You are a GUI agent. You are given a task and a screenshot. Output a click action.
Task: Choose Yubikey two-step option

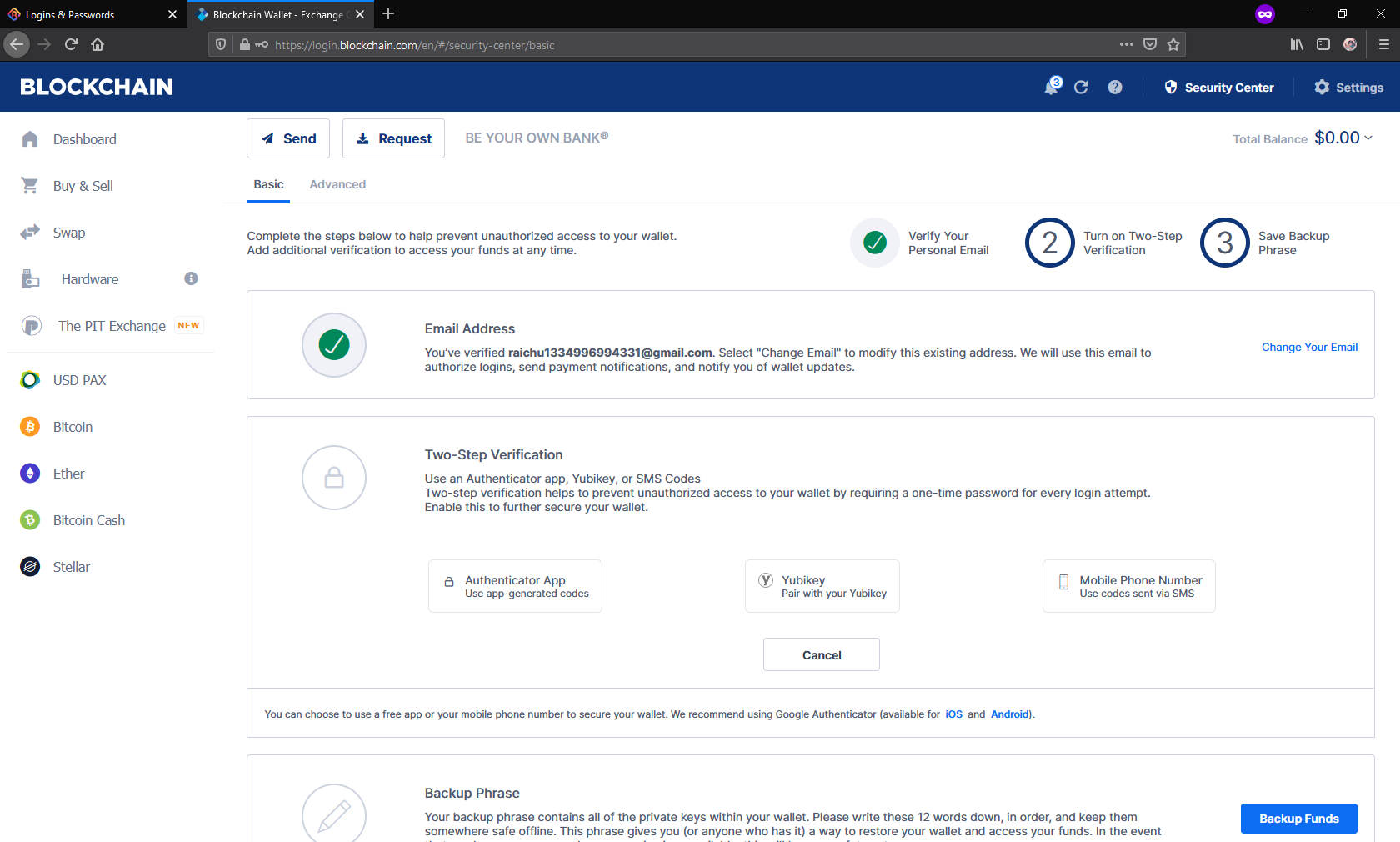click(822, 586)
